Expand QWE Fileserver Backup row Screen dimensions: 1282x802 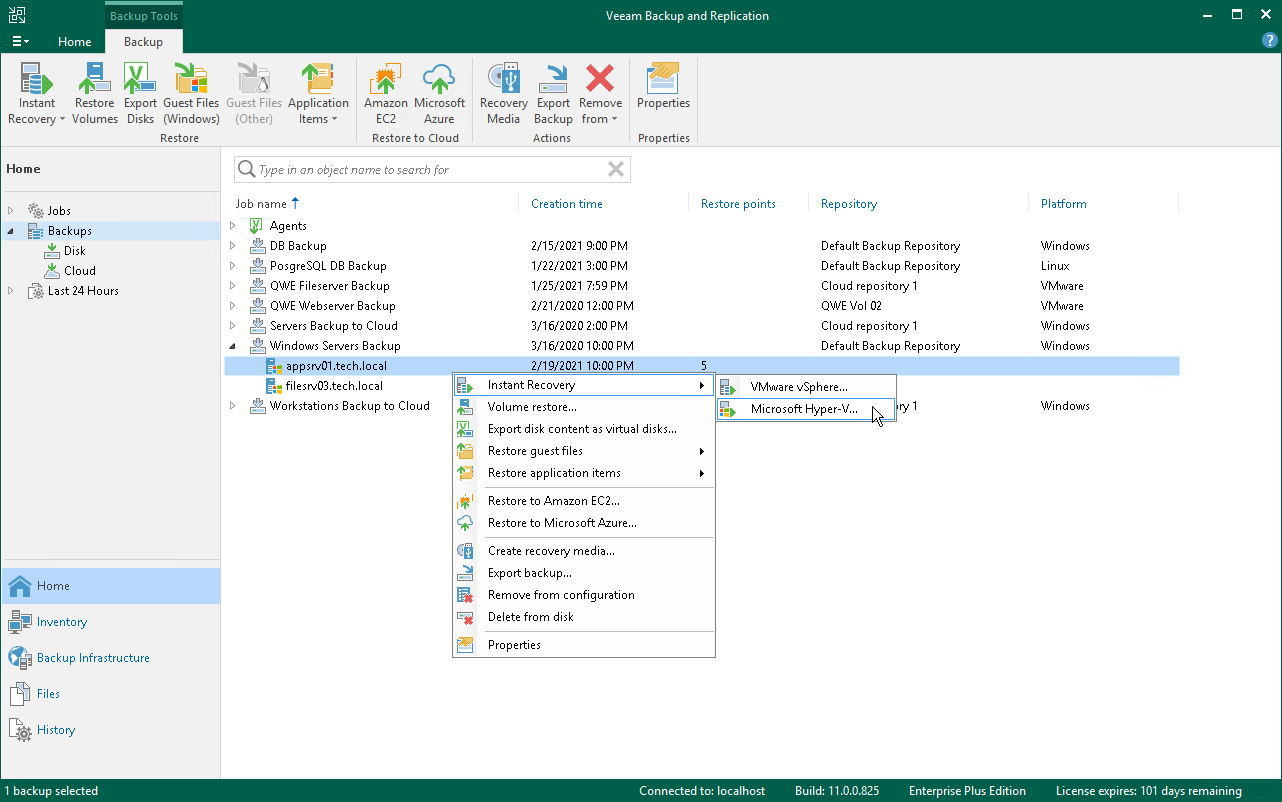click(x=233, y=286)
